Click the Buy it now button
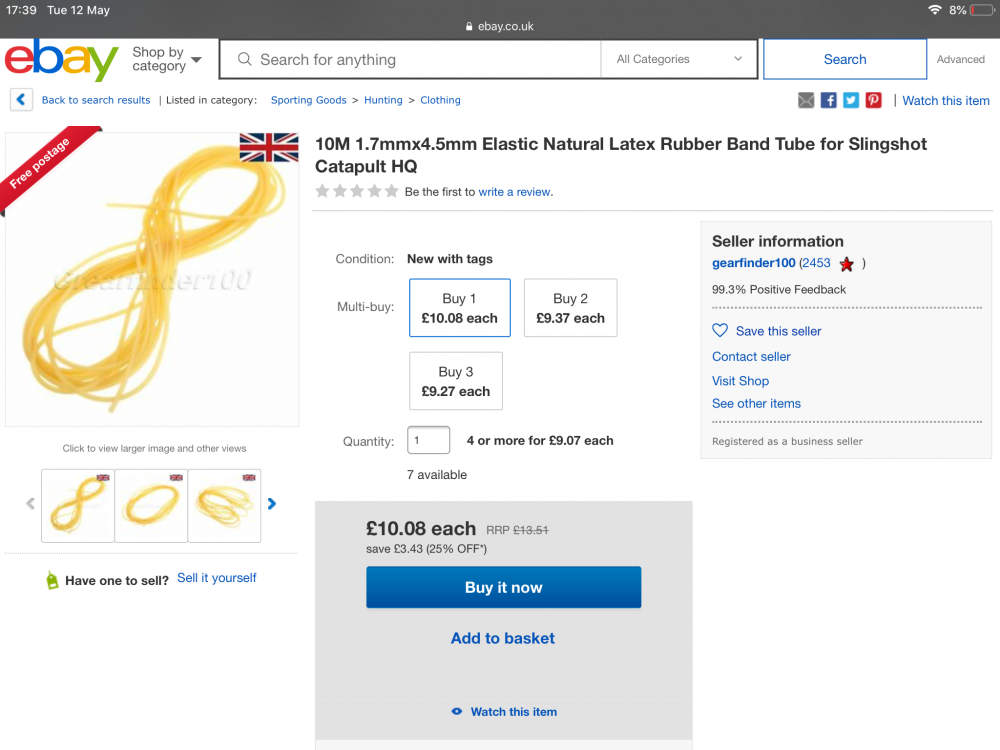 point(504,587)
